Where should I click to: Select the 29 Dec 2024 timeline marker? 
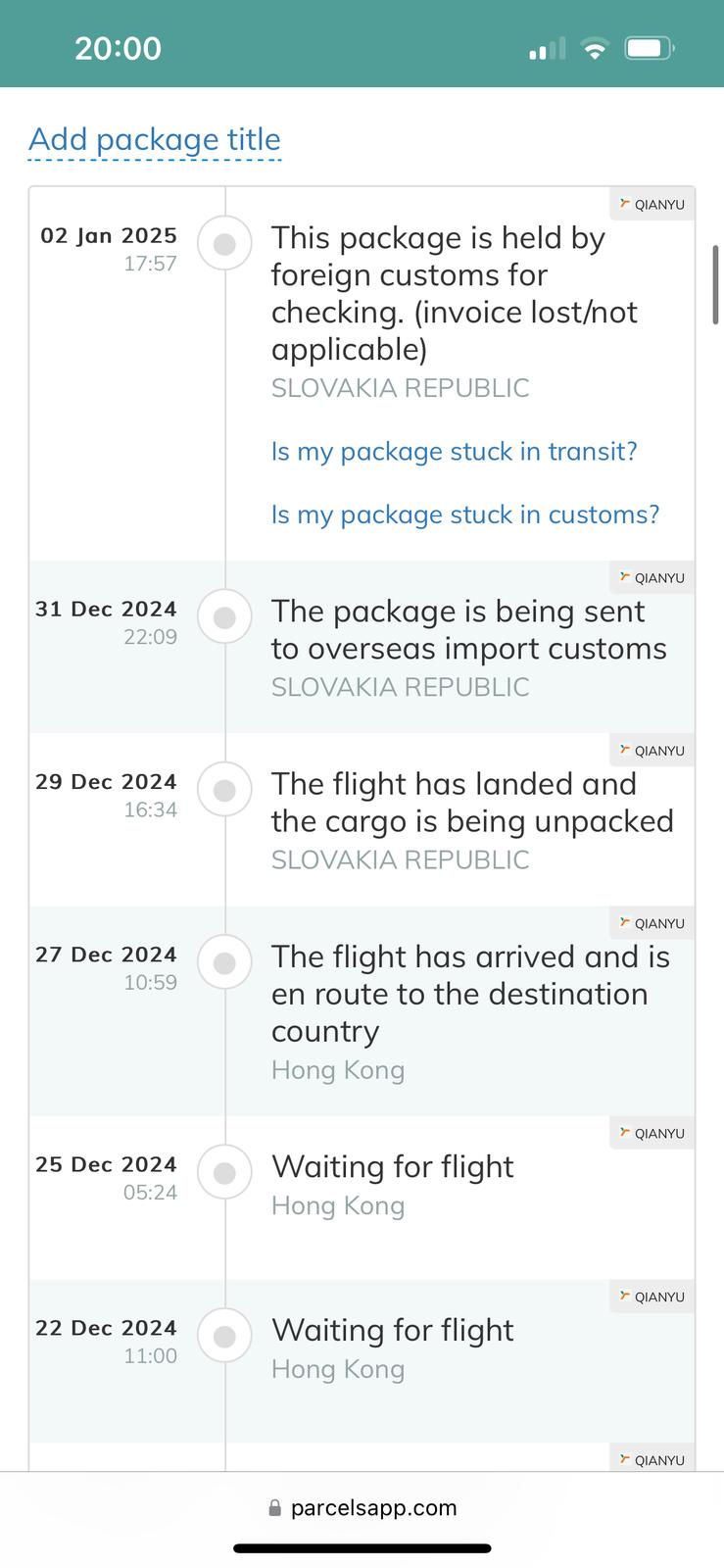point(225,790)
